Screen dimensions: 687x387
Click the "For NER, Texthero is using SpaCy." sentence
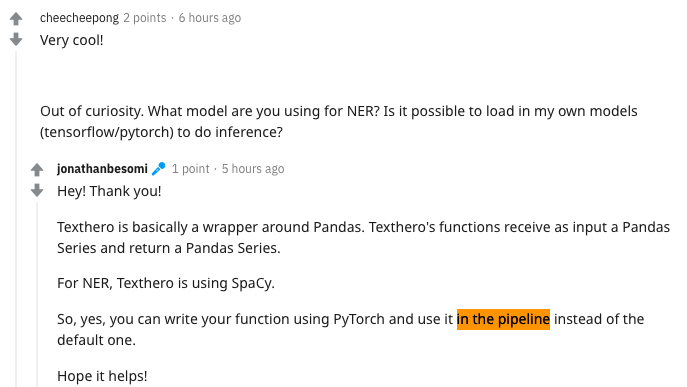tap(166, 283)
